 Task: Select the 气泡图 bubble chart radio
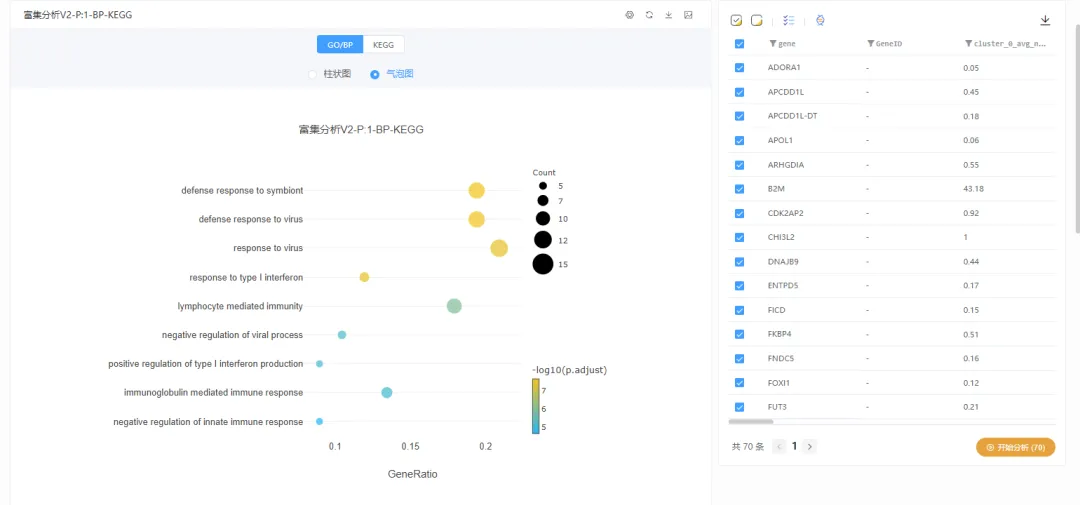click(375, 74)
